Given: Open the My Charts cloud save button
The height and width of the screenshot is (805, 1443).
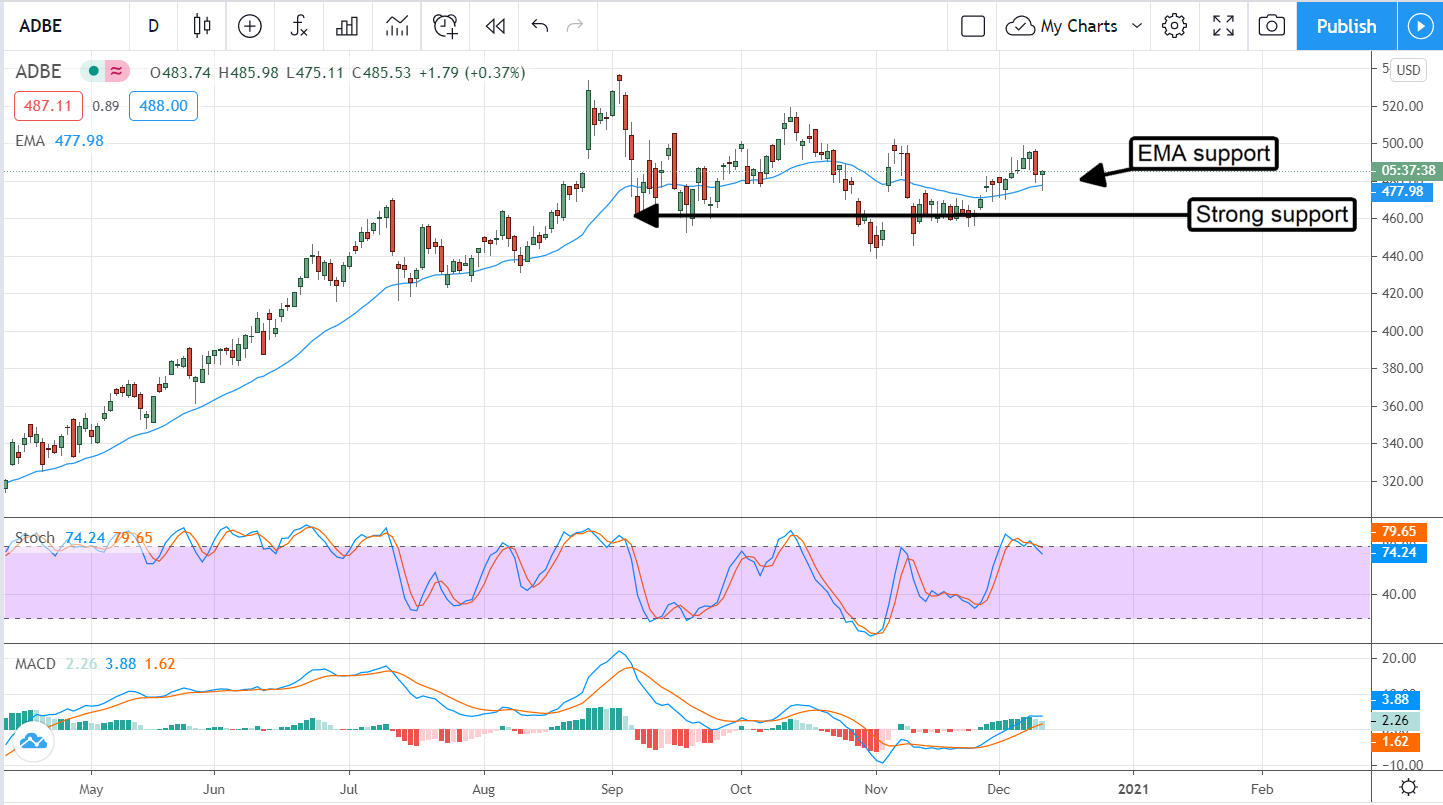Looking at the screenshot, I should coord(1062,26).
